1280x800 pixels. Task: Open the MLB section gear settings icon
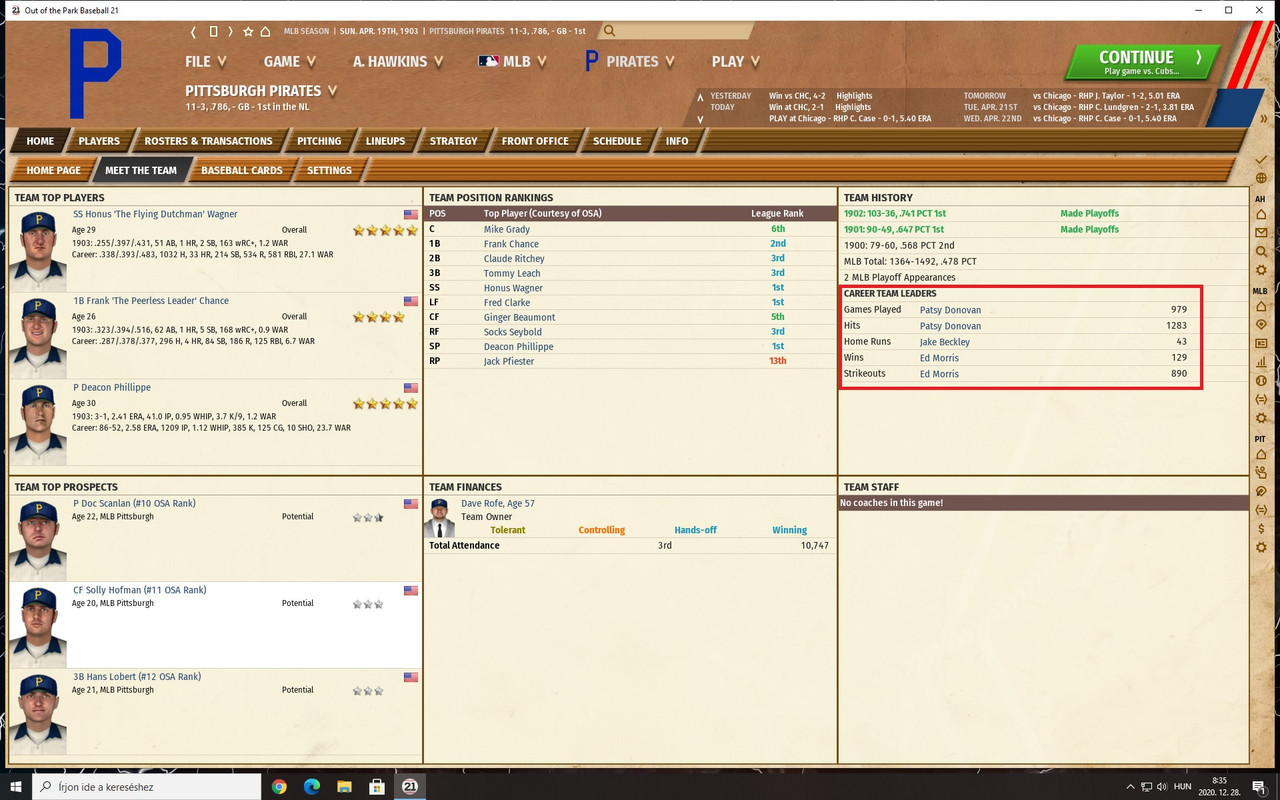(x=1261, y=418)
